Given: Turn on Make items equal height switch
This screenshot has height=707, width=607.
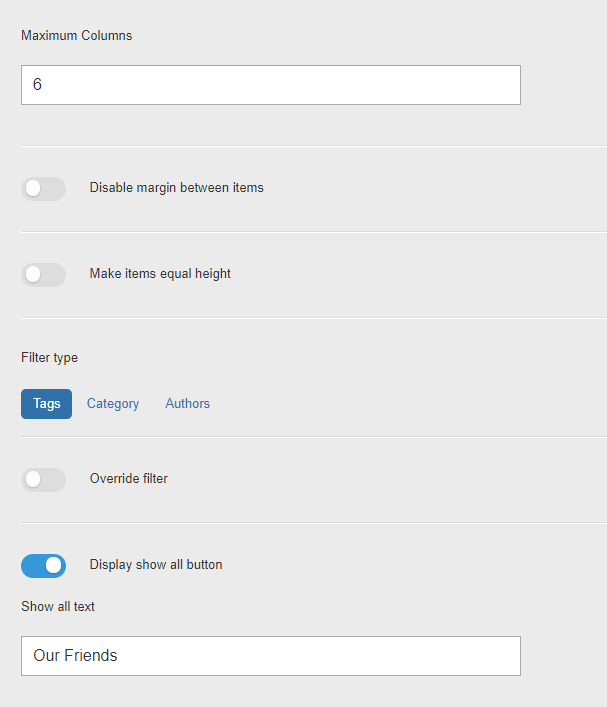Looking at the screenshot, I should pos(43,275).
